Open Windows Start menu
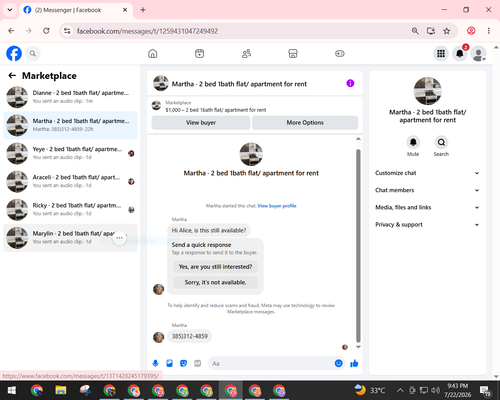This screenshot has width=500, height=400. (x=12, y=390)
